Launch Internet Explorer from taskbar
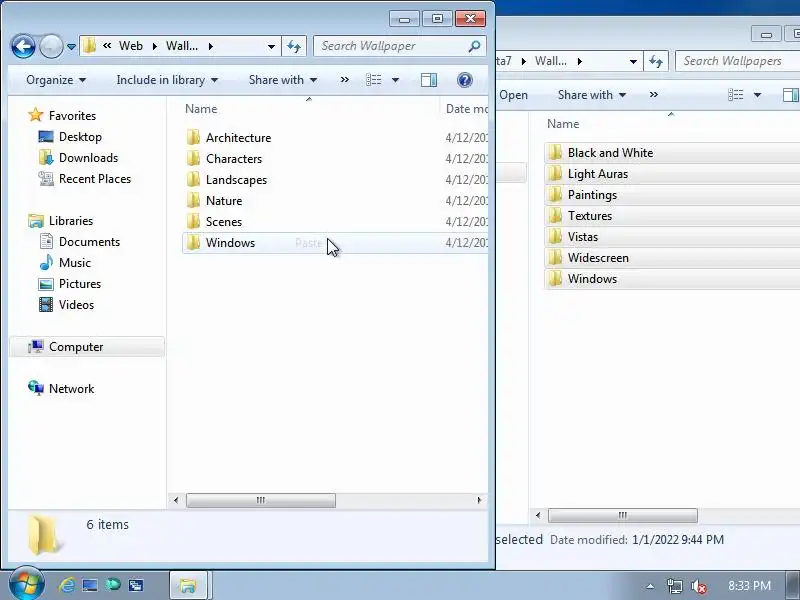This screenshot has width=800, height=600. 66,585
